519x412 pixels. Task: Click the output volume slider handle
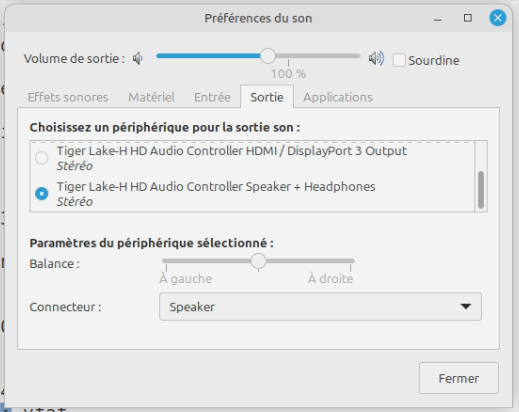tap(268, 56)
